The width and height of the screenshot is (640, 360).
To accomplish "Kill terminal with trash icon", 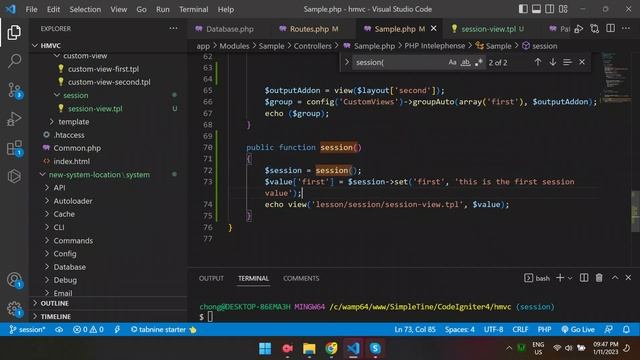I will click(x=599, y=278).
